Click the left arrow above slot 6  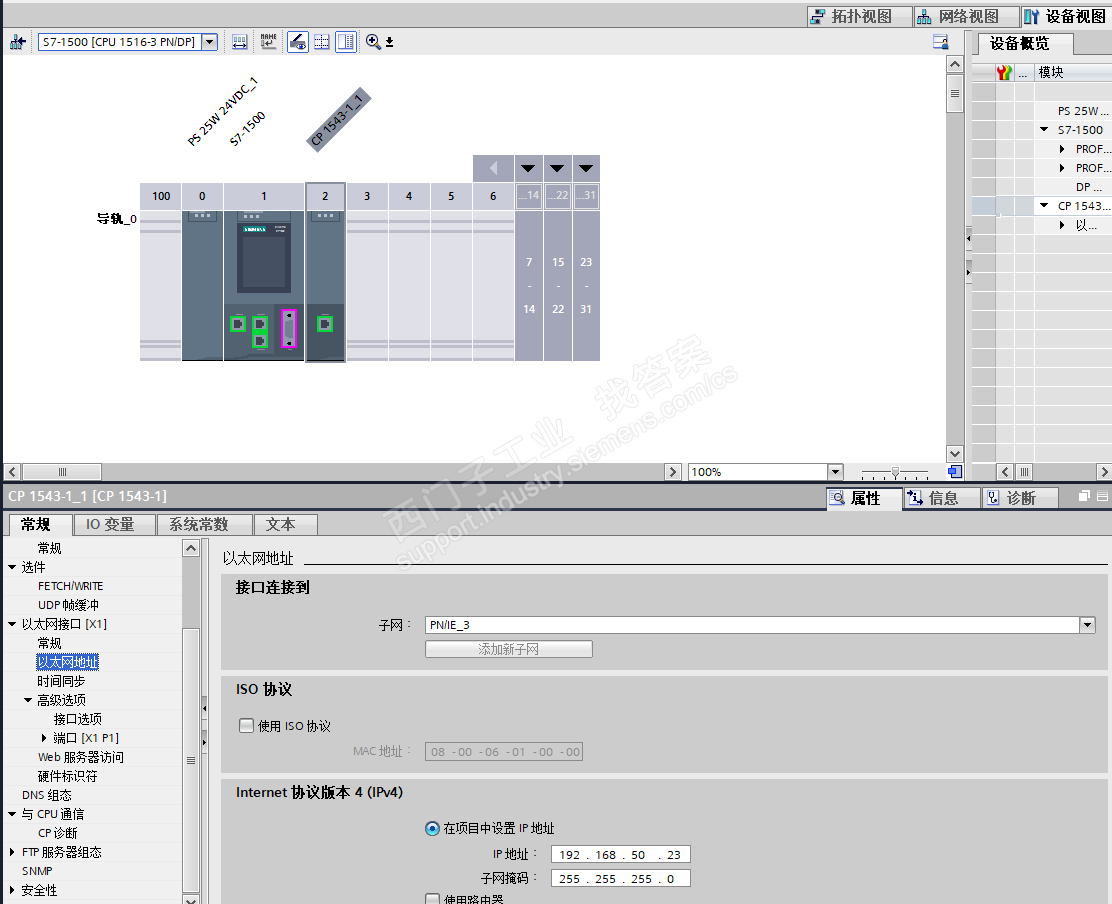coord(494,168)
